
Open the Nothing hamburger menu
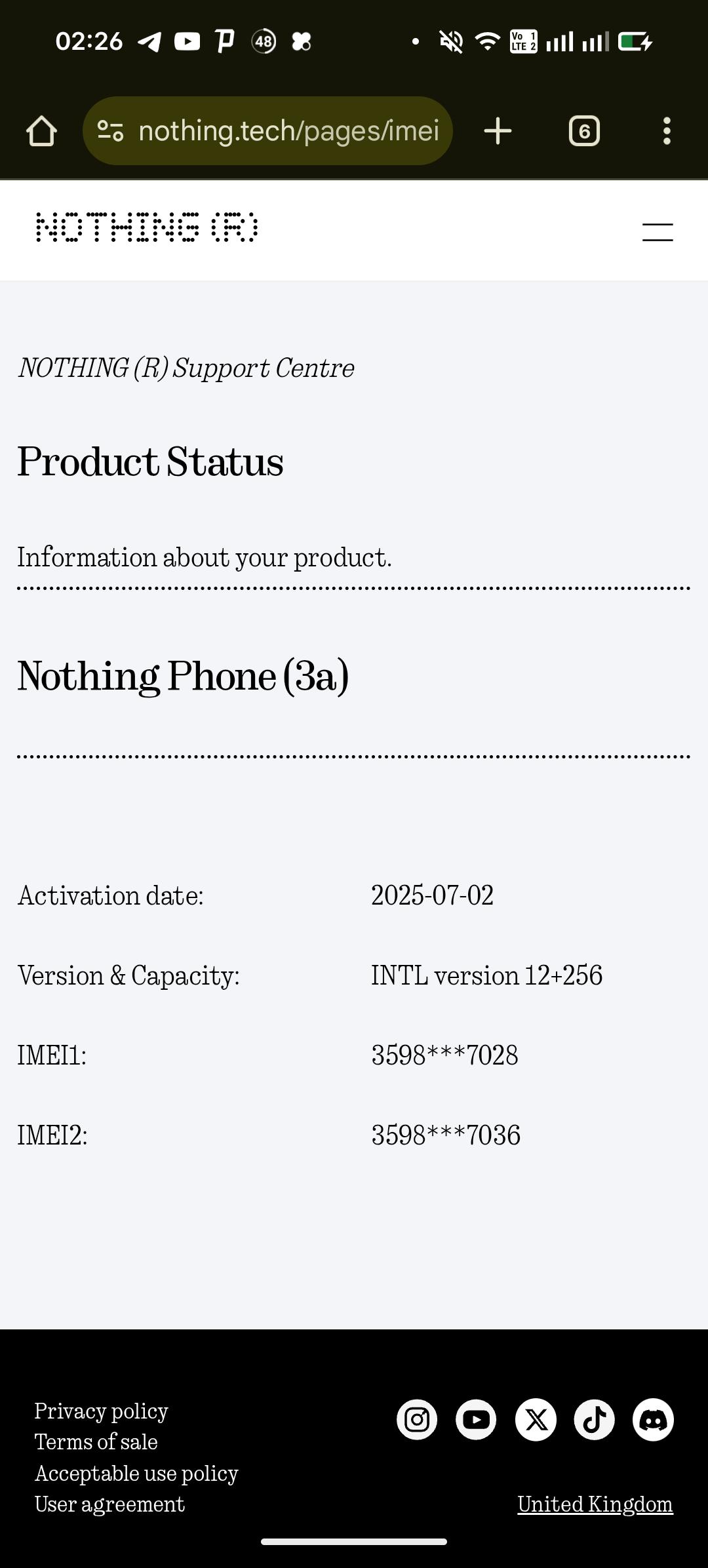click(658, 232)
